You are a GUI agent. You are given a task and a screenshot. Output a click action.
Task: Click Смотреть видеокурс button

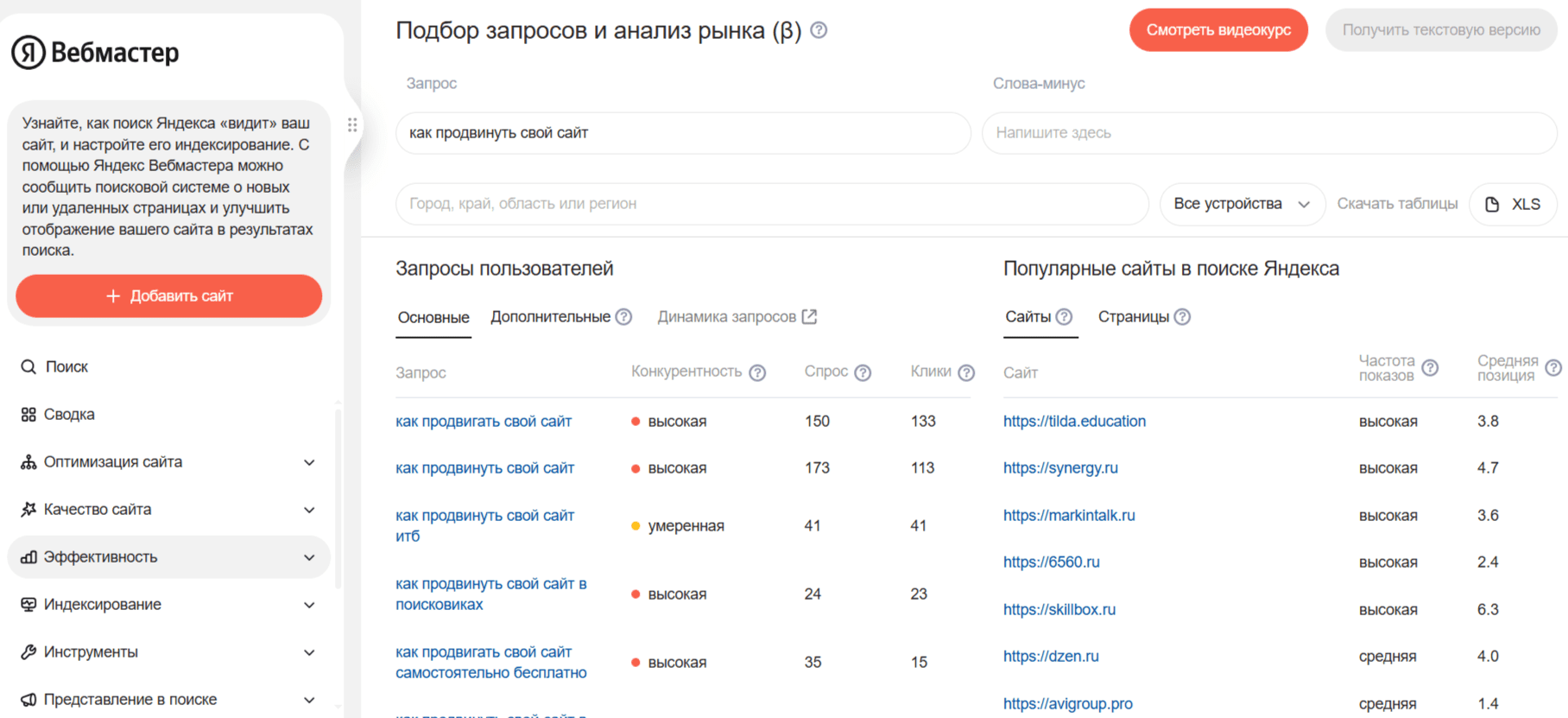tap(1217, 30)
